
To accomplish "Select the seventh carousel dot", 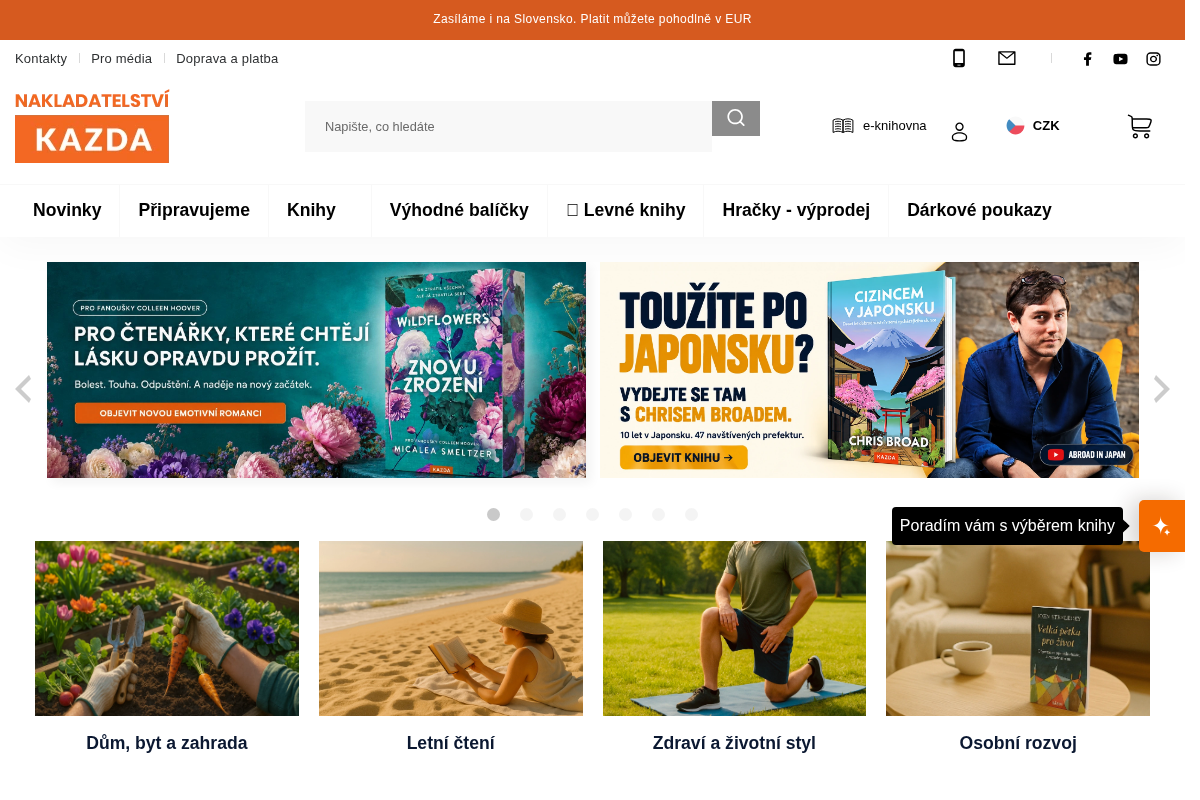I will [691, 514].
